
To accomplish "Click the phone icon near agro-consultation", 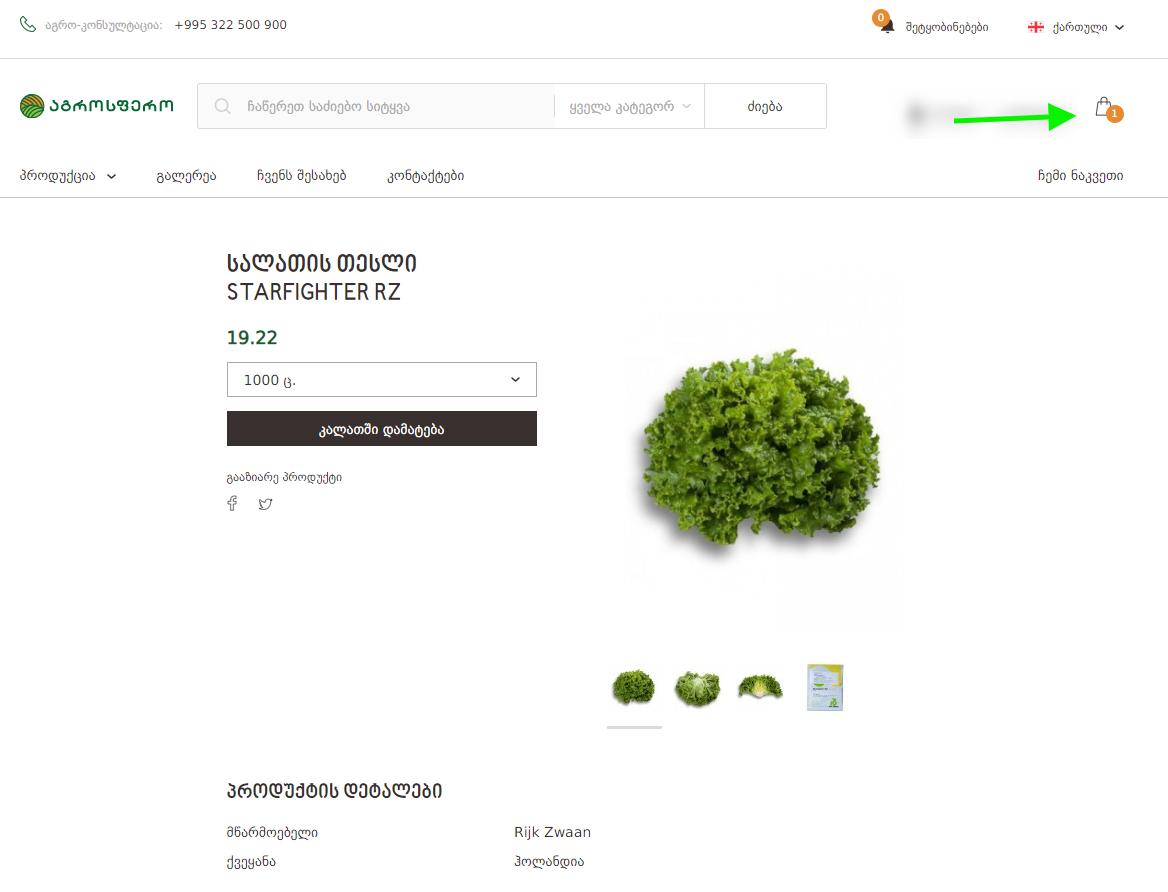I will click(28, 25).
